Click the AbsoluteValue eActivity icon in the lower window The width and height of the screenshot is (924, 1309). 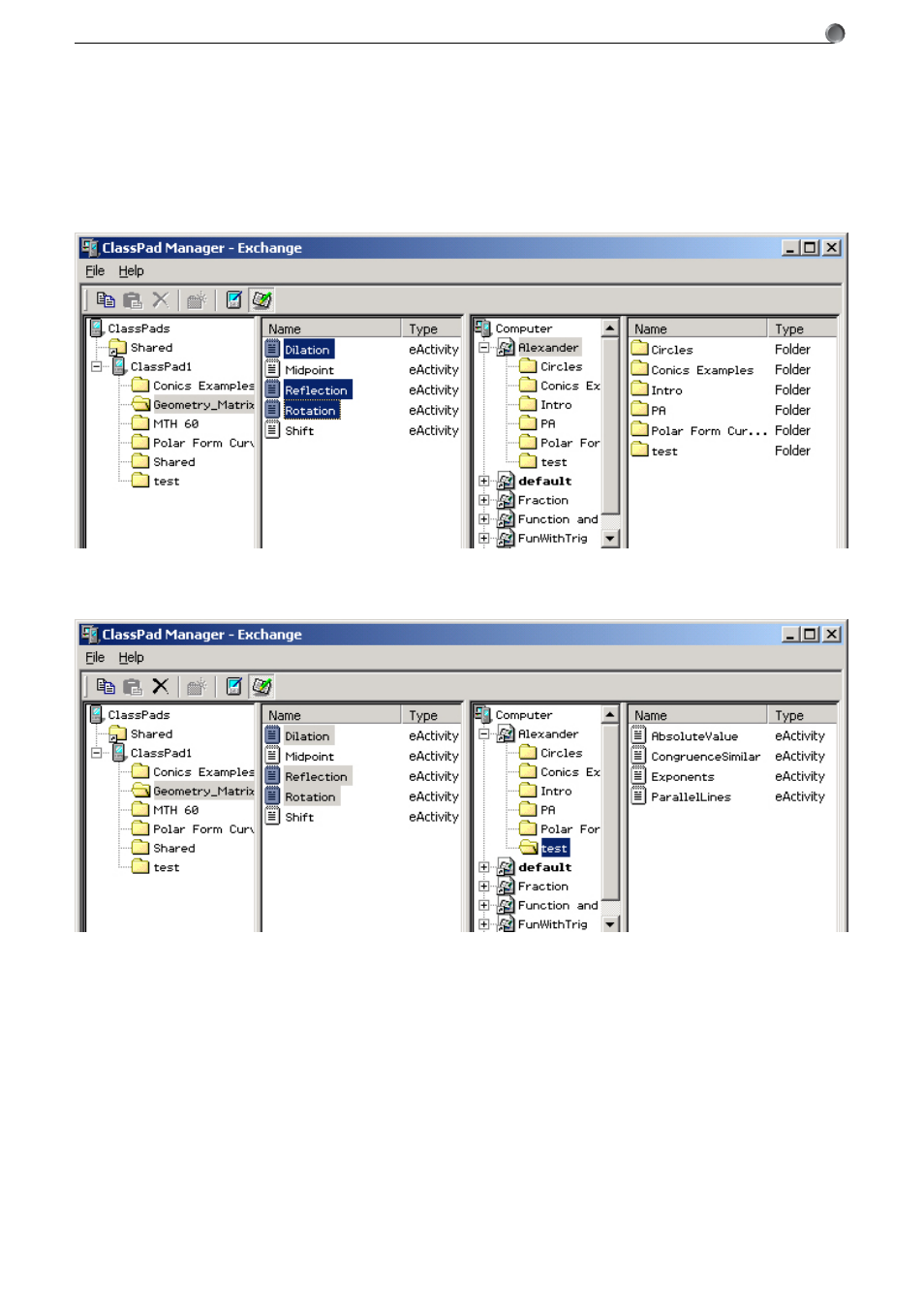639,735
